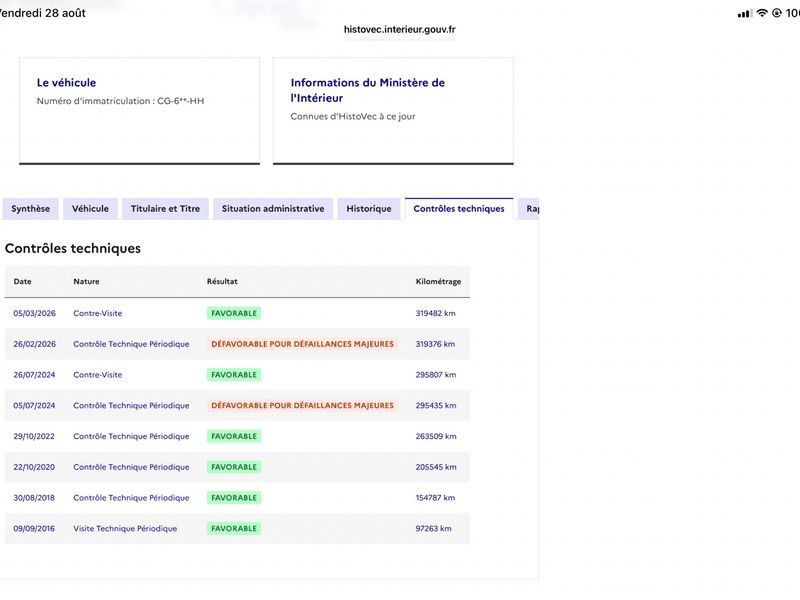Click the Contrôles techniques section title
The image size is (800, 600).
click(73, 248)
